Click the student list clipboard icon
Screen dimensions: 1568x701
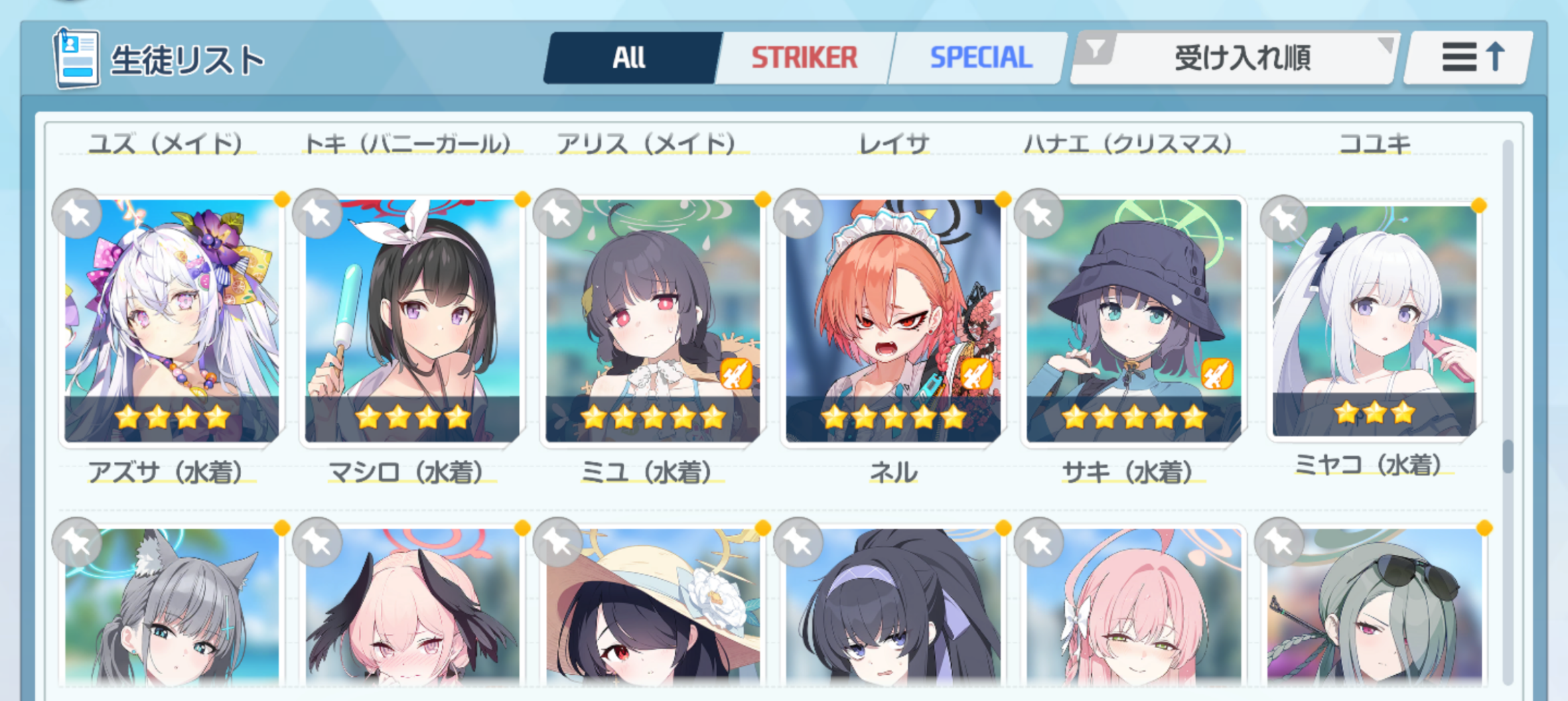(76, 58)
